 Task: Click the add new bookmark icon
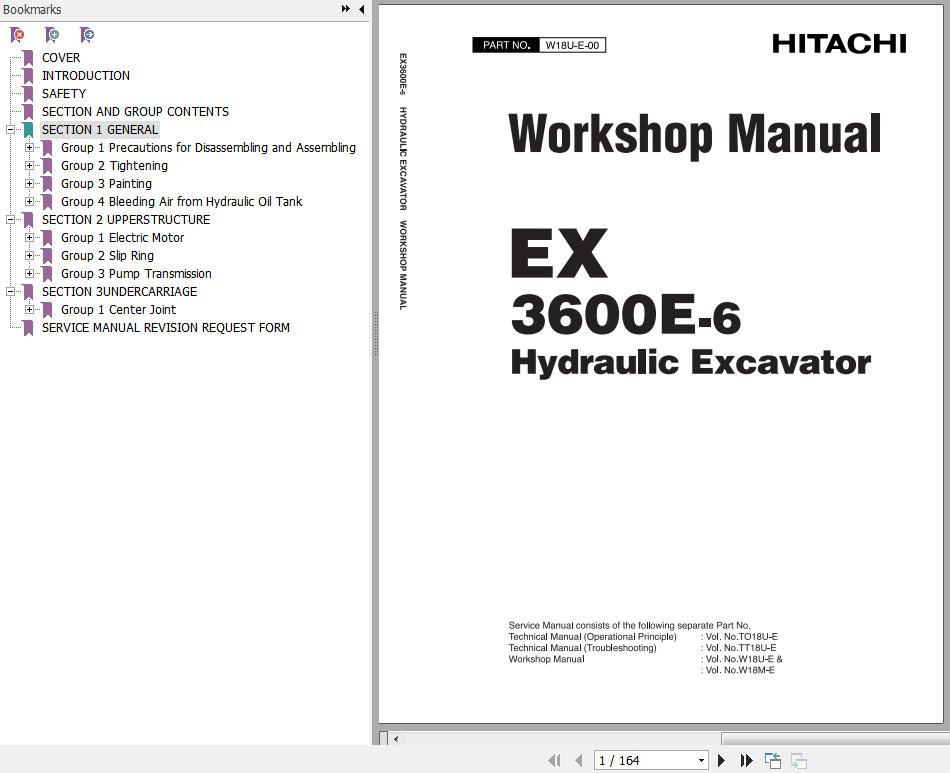point(52,35)
